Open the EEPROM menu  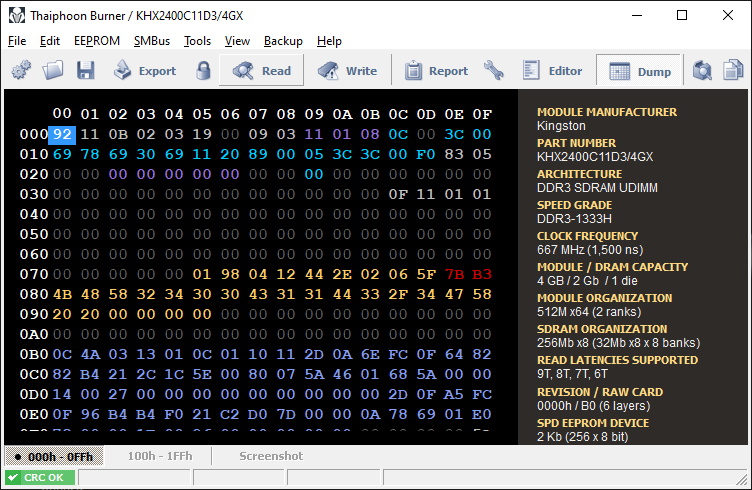tap(97, 41)
